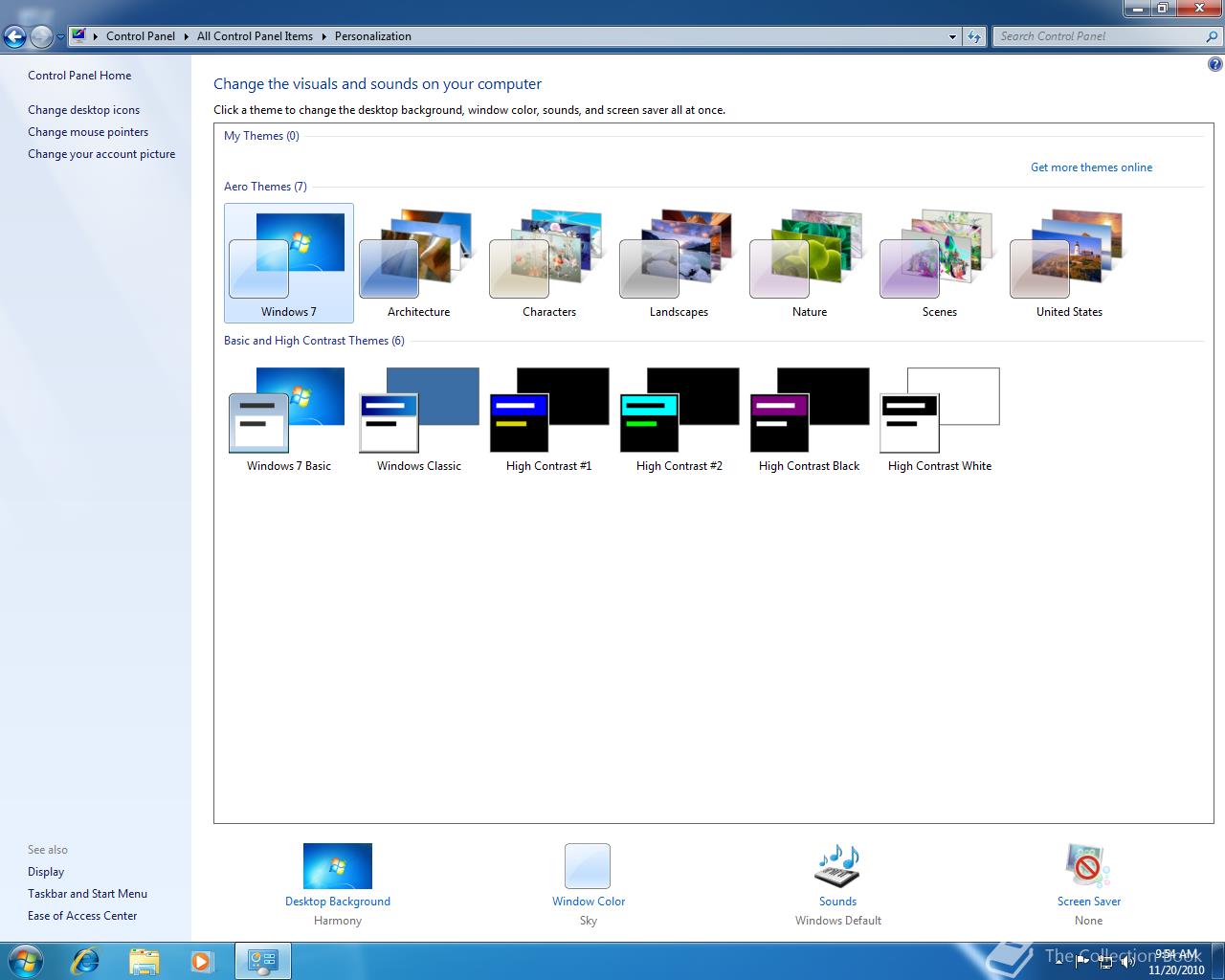Apply High Contrast White theme
This screenshot has width=1225, height=980.
tap(939, 418)
